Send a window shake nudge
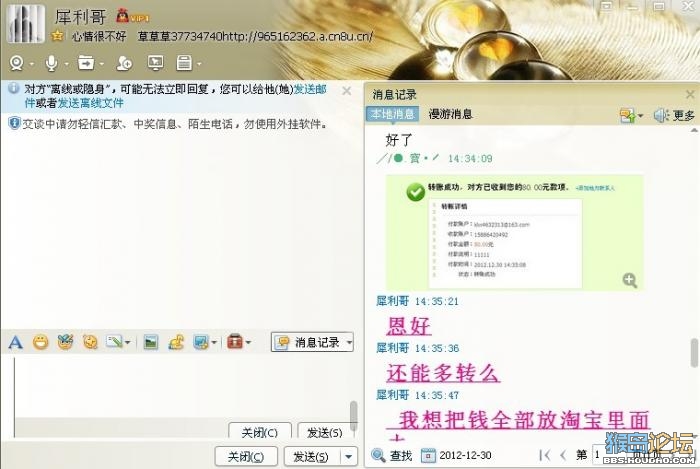Viewport: 700px width, 469px height. (91, 342)
